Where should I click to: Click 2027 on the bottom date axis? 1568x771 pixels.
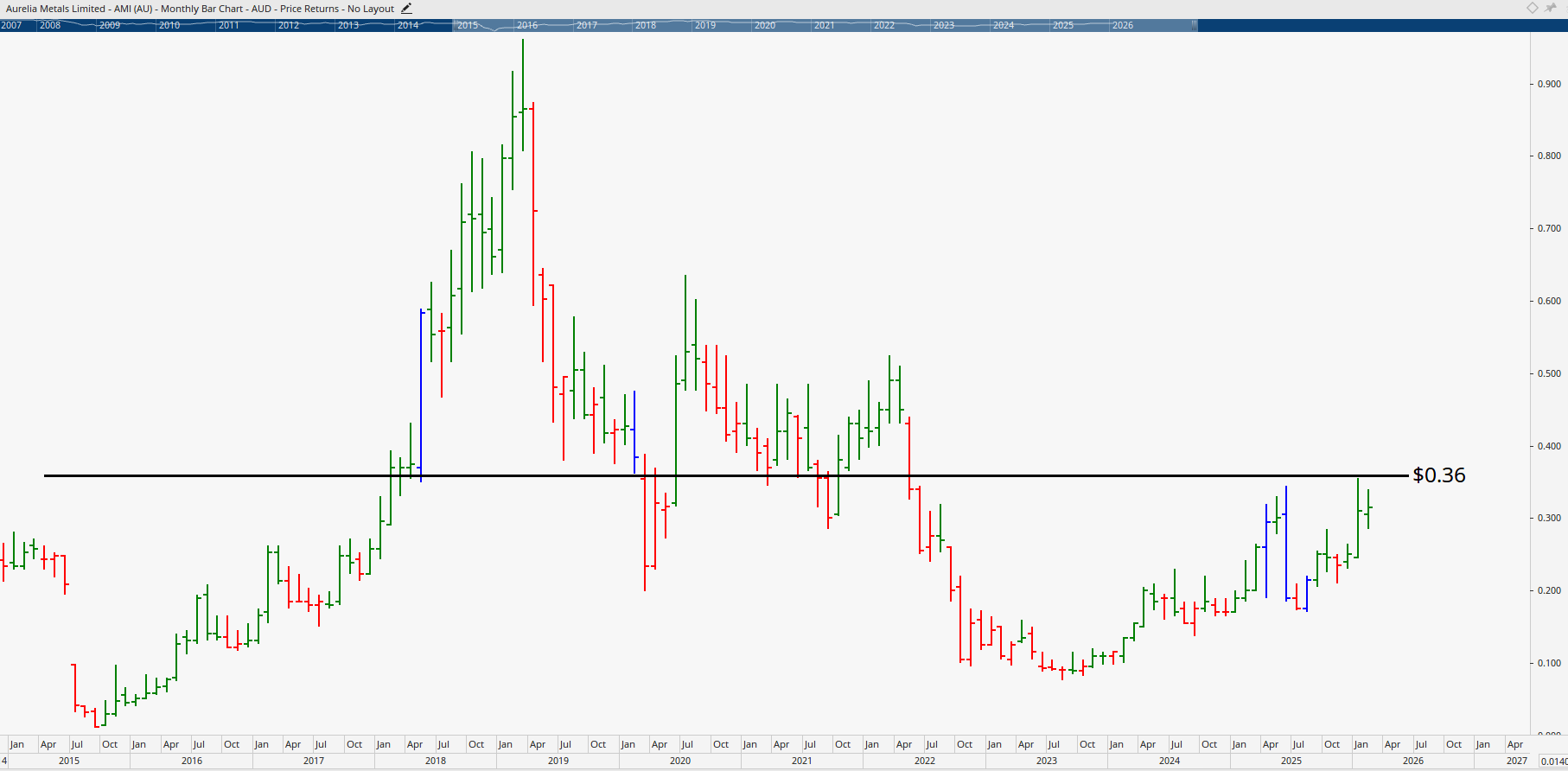tap(1516, 761)
